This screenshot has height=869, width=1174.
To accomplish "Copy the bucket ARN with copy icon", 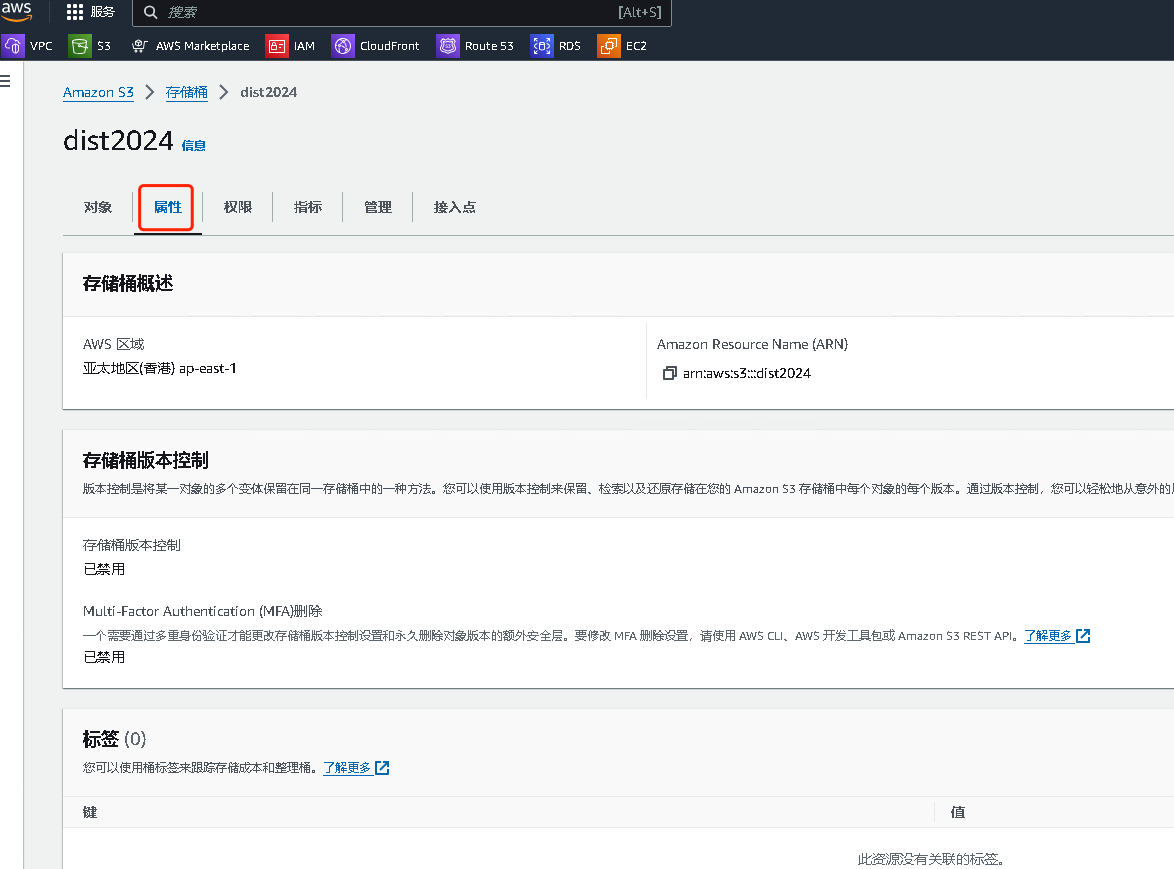I will click(x=669, y=373).
